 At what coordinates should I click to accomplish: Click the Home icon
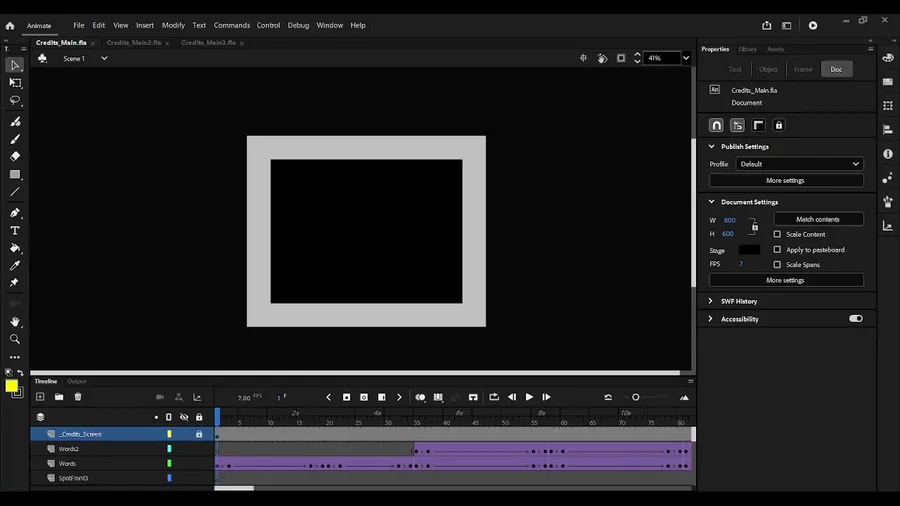(x=10, y=25)
